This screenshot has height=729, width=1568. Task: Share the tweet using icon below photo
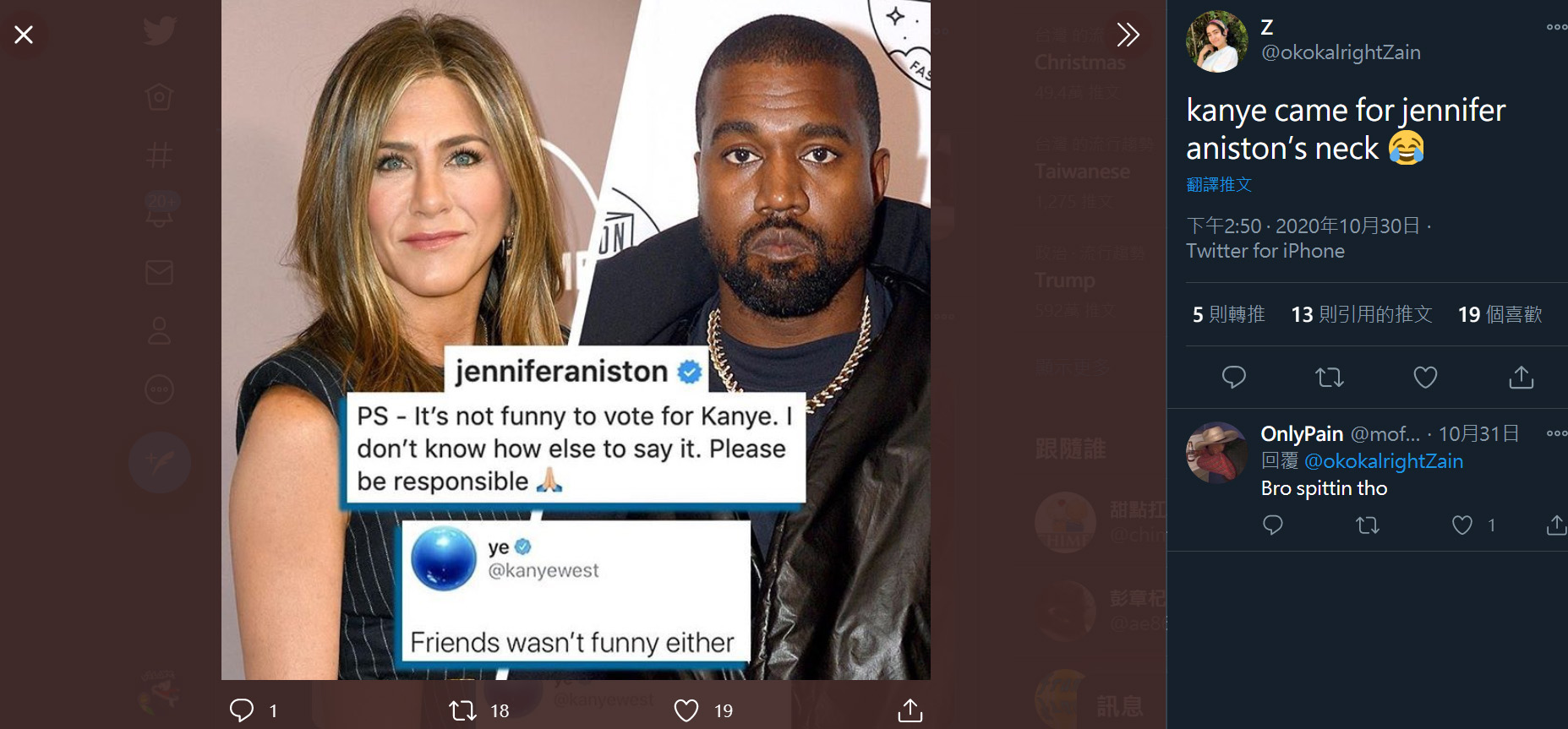point(910,710)
